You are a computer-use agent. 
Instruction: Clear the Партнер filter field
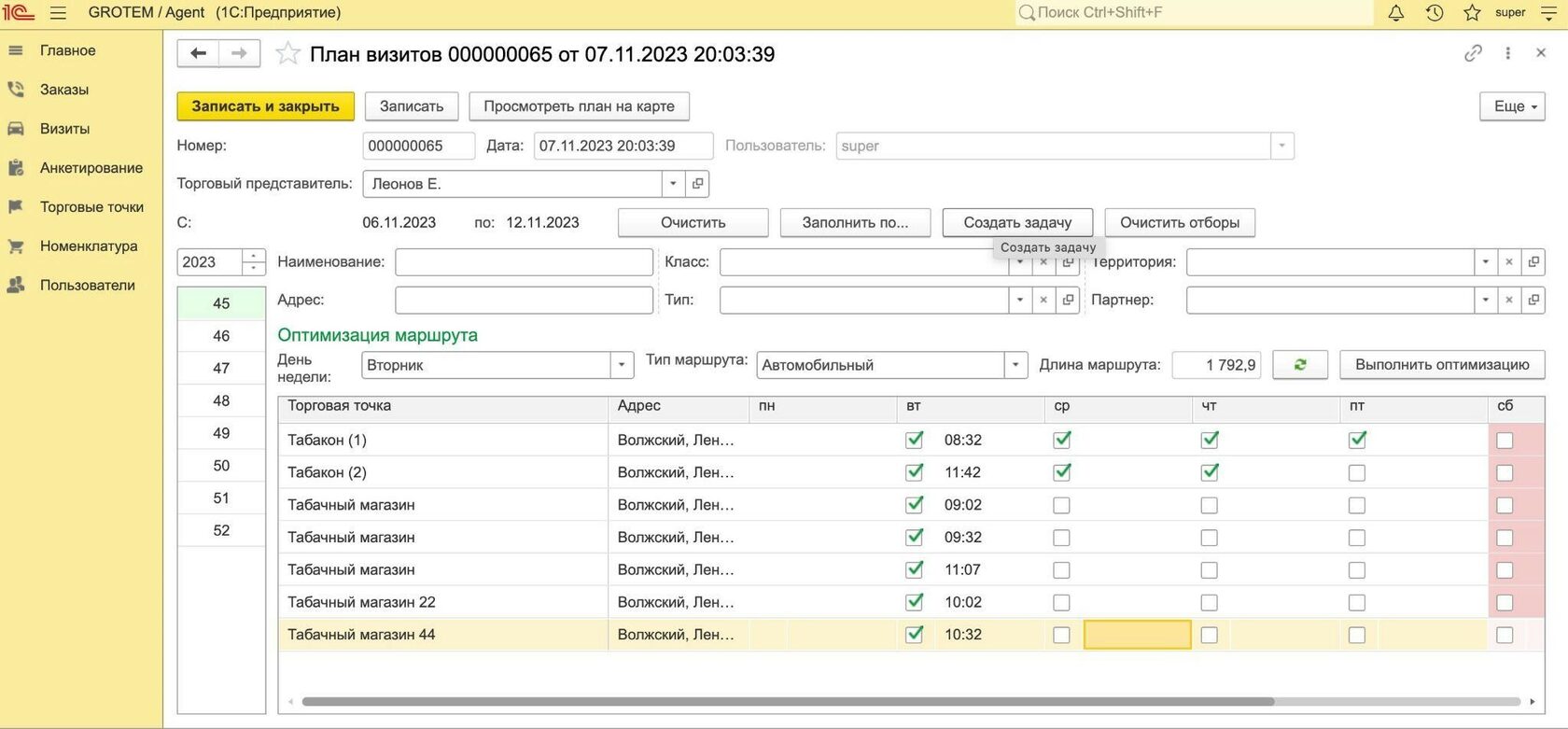pos(1508,300)
